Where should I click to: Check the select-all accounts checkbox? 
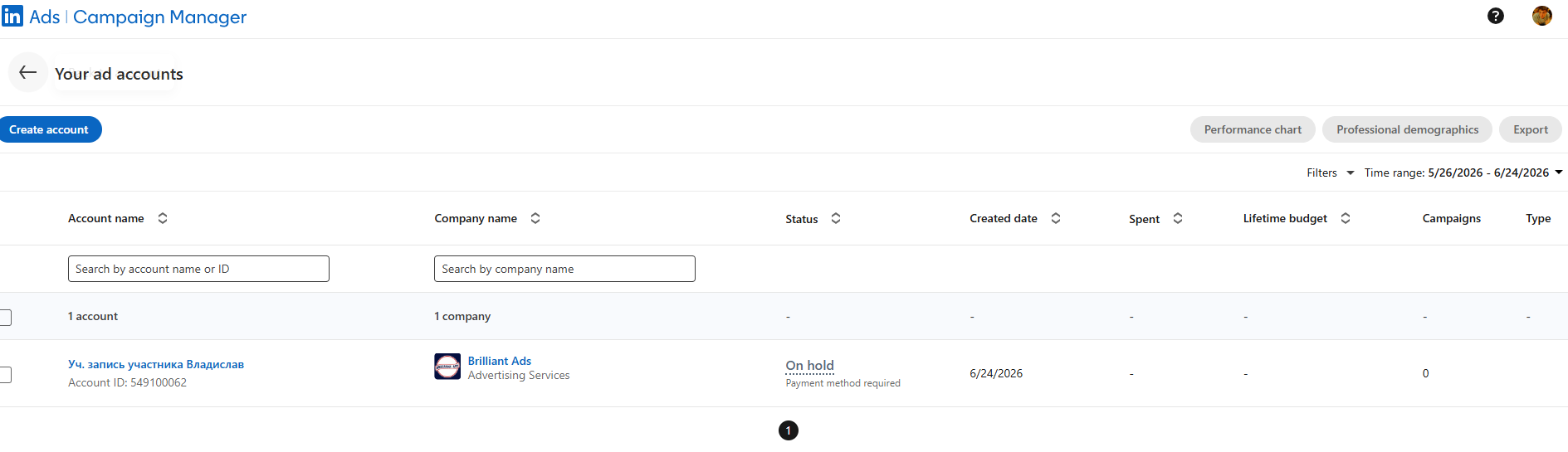point(5,317)
